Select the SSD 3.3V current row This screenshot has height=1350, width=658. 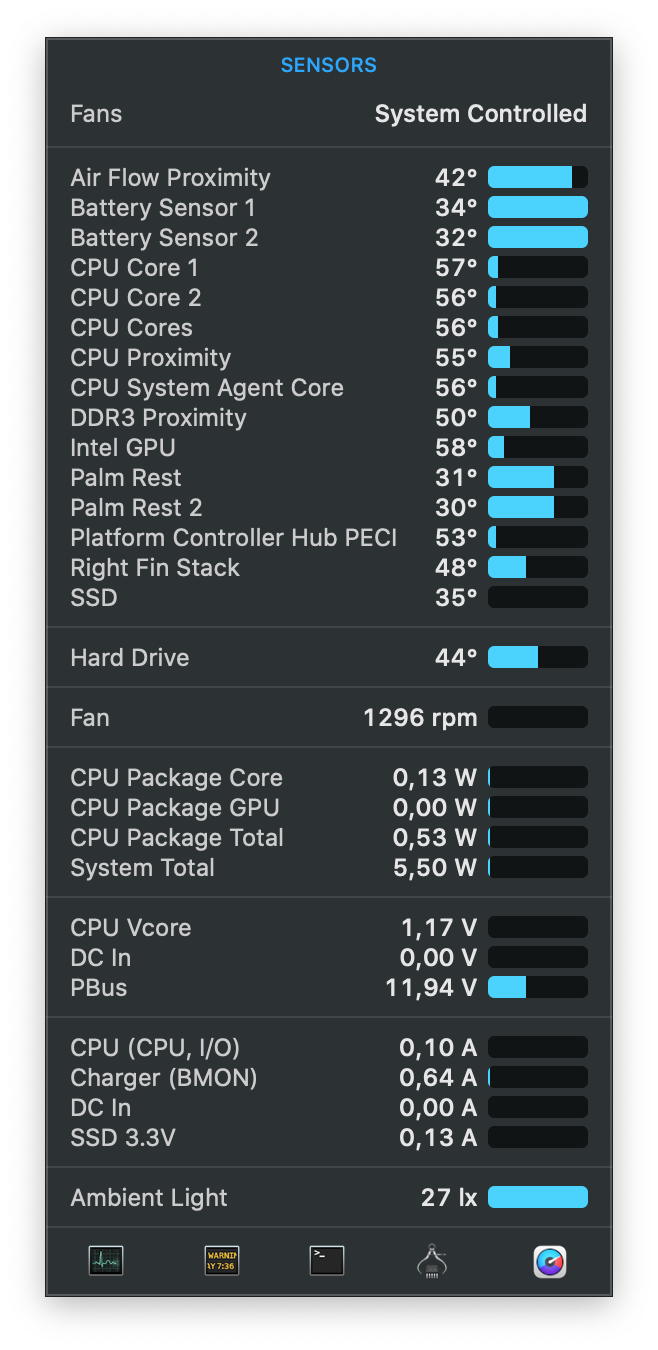pyautogui.click(x=328, y=1138)
